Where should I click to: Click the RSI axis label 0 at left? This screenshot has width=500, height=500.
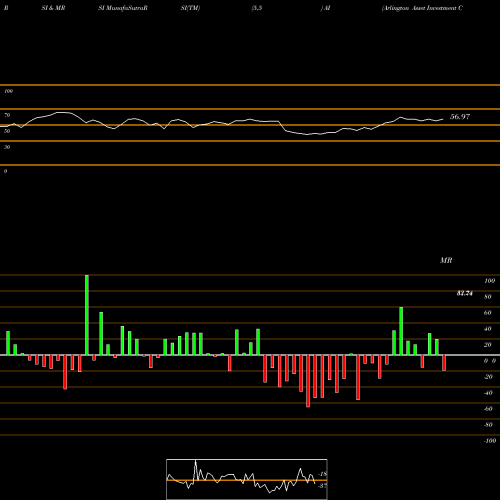(x=5, y=171)
